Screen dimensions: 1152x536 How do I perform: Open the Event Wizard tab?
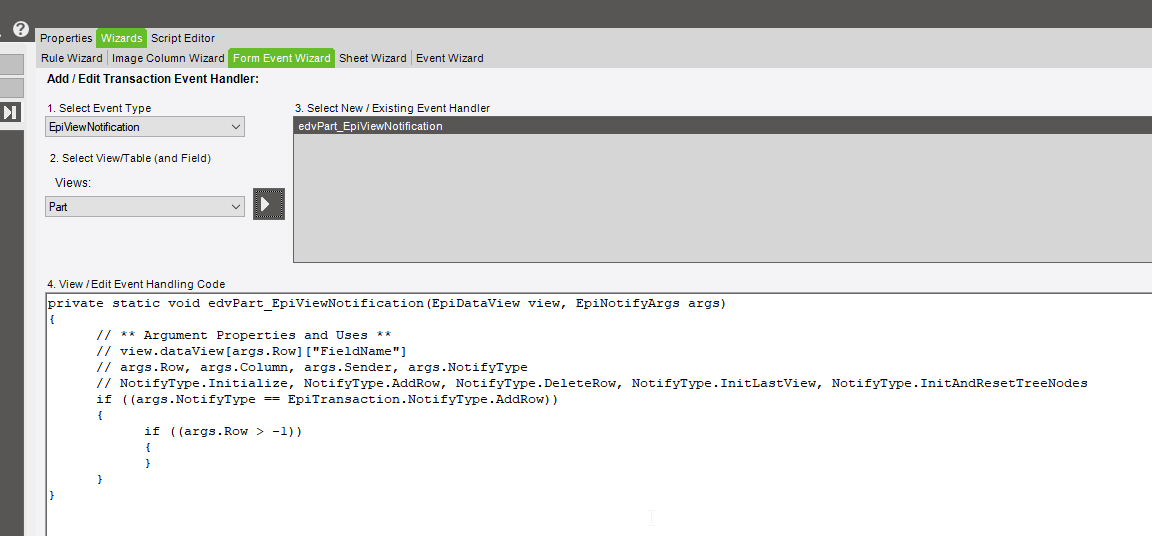tap(450, 58)
